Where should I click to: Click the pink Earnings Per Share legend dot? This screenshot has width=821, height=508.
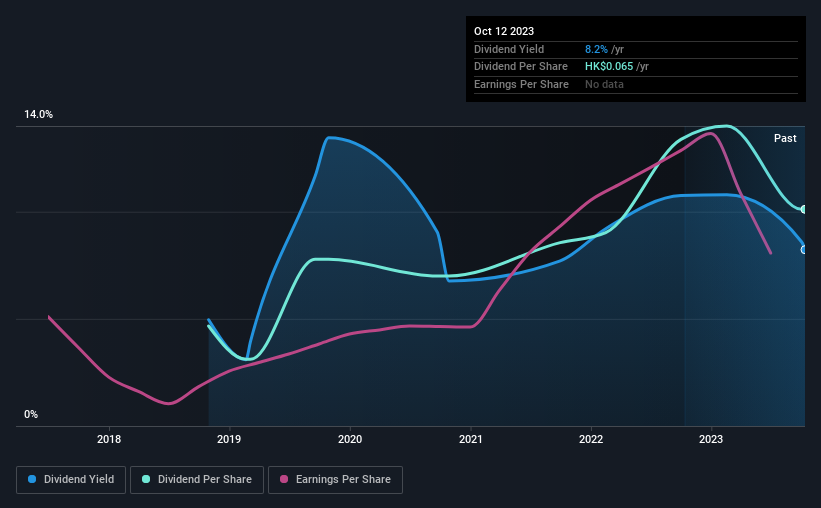[x=284, y=479]
